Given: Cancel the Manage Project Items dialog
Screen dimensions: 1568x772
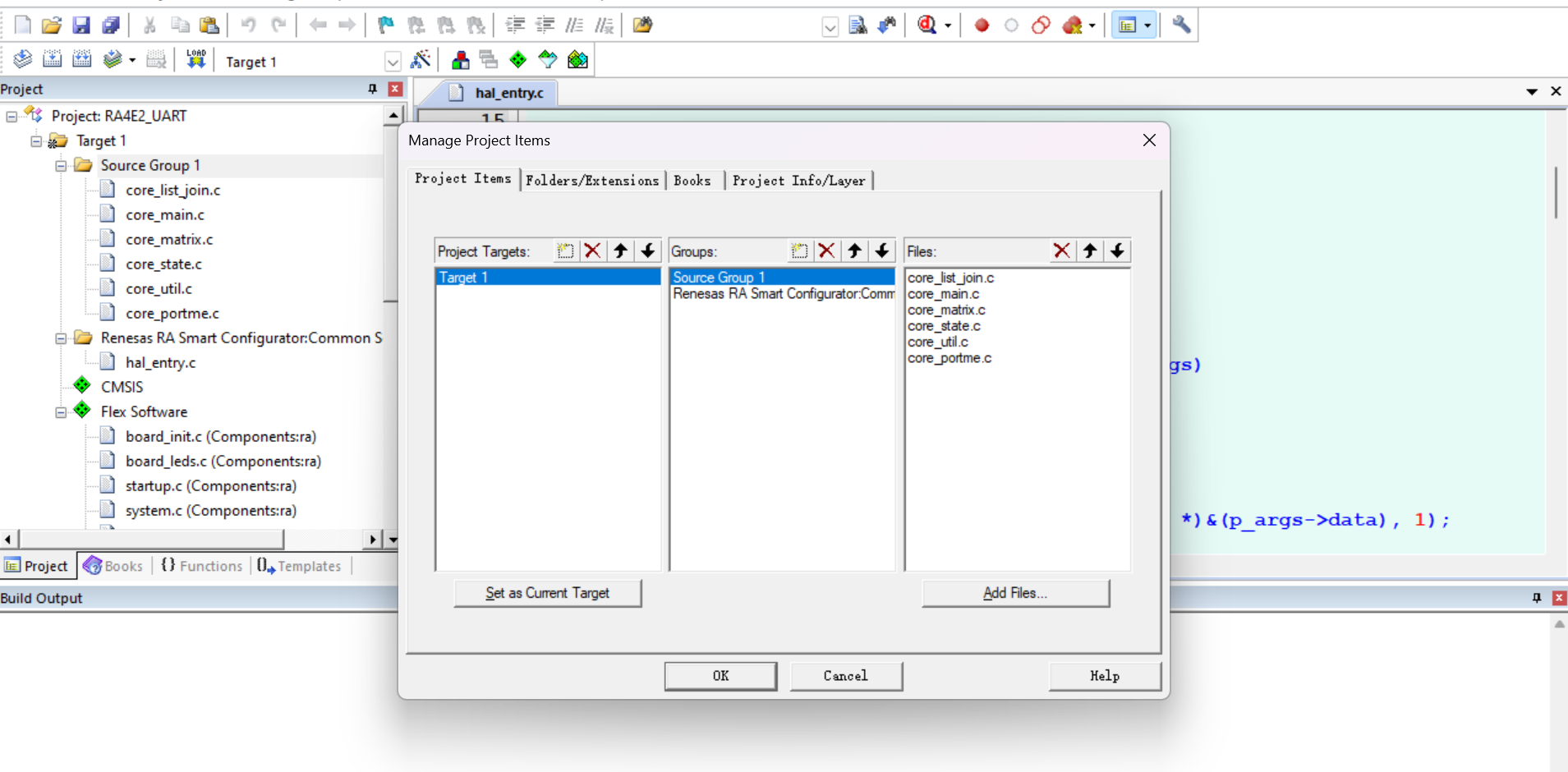Looking at the screenshot, I should tap(846, 676).
